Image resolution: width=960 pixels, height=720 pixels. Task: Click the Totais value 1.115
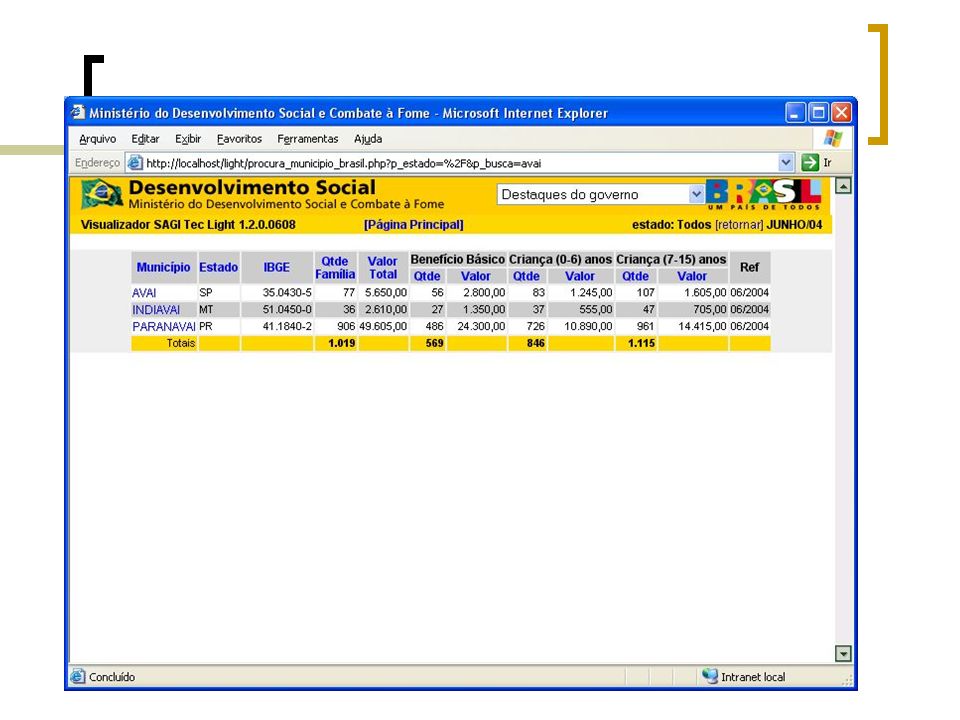tap(641, 343)
